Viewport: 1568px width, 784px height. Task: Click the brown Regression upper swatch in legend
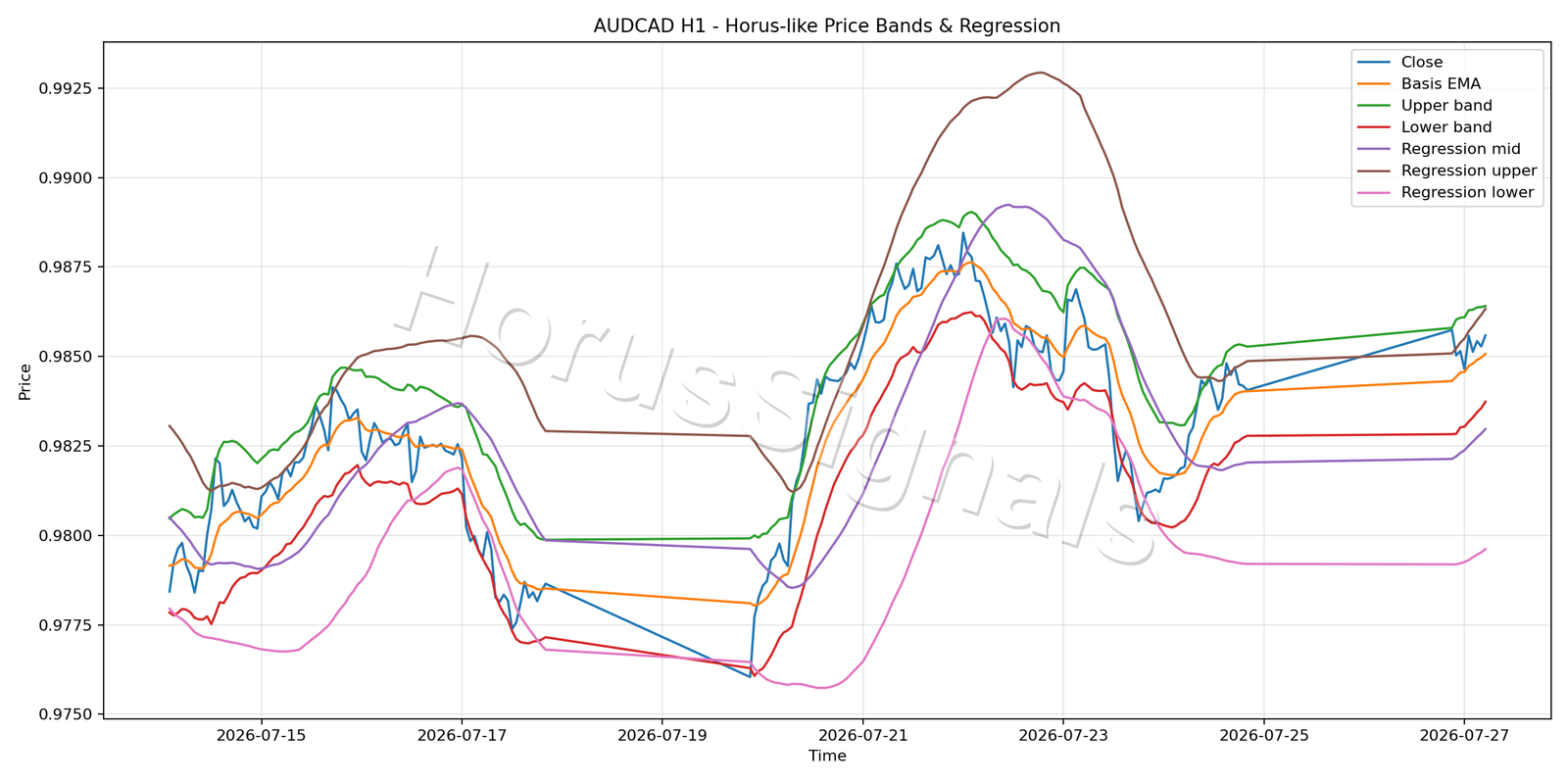(1374, 171)
